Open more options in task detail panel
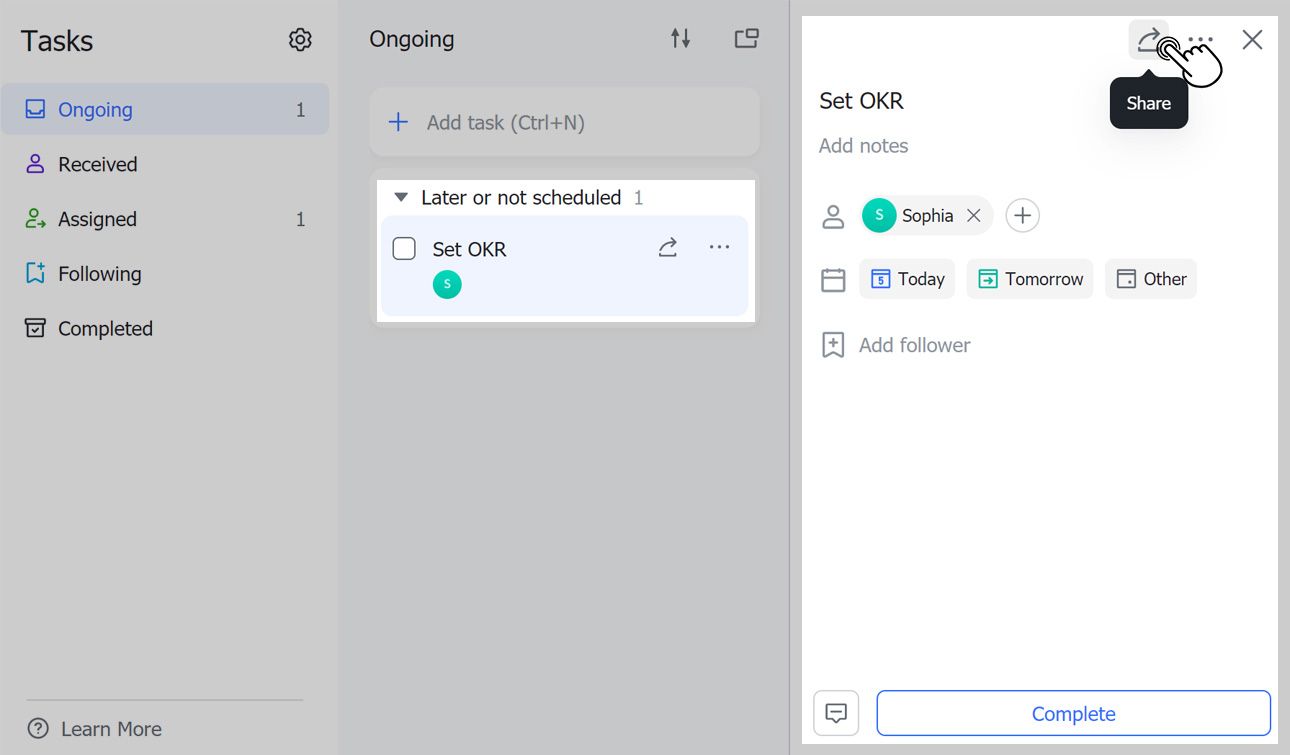 tap(1201, 40)
